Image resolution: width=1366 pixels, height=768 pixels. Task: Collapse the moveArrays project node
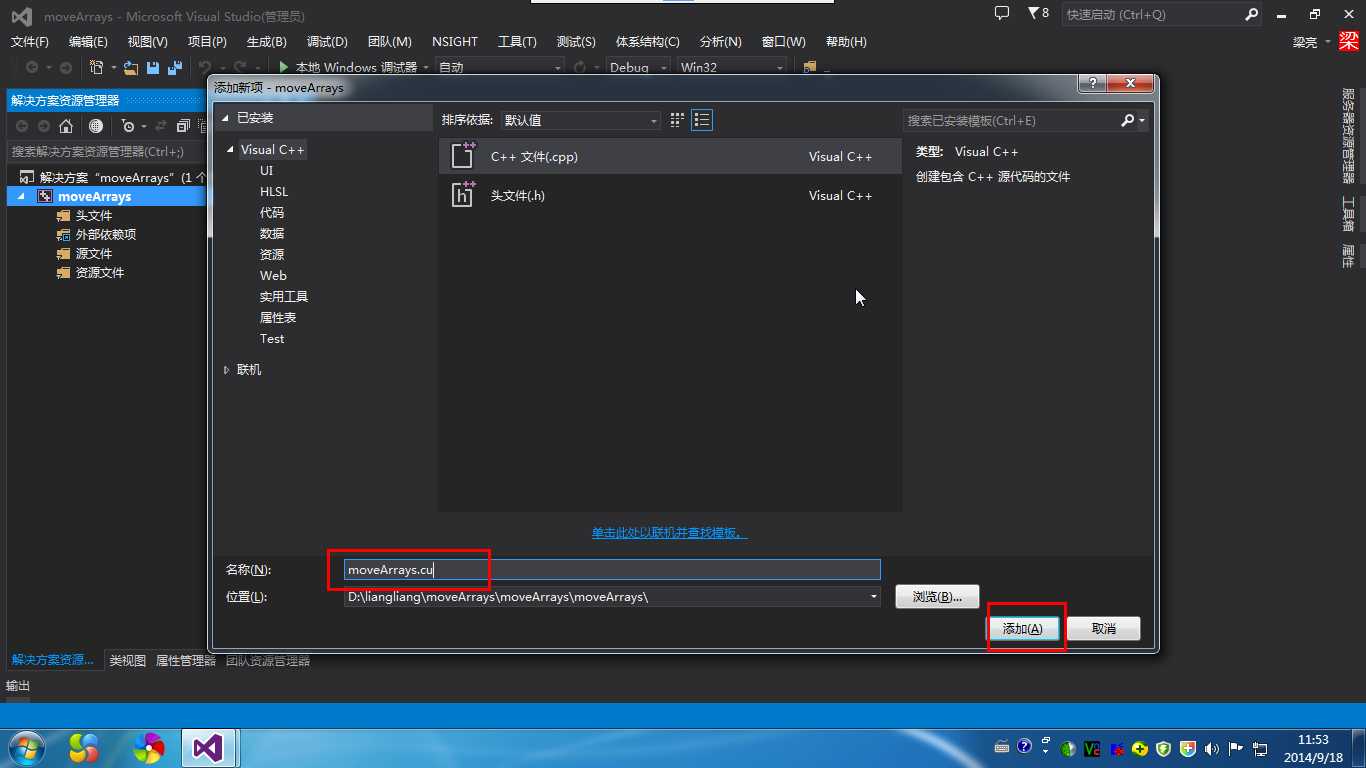pos(23,197)
